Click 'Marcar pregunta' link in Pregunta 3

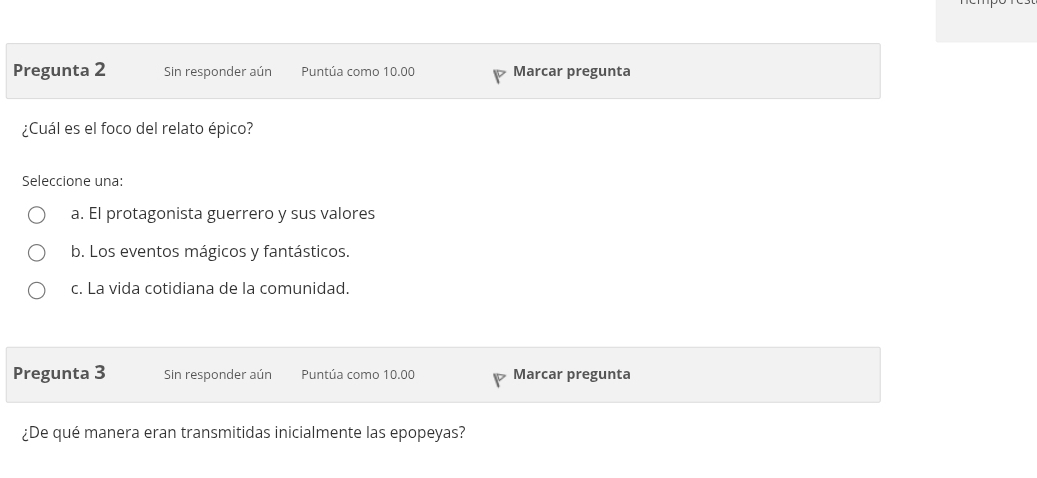click(571, 374)
